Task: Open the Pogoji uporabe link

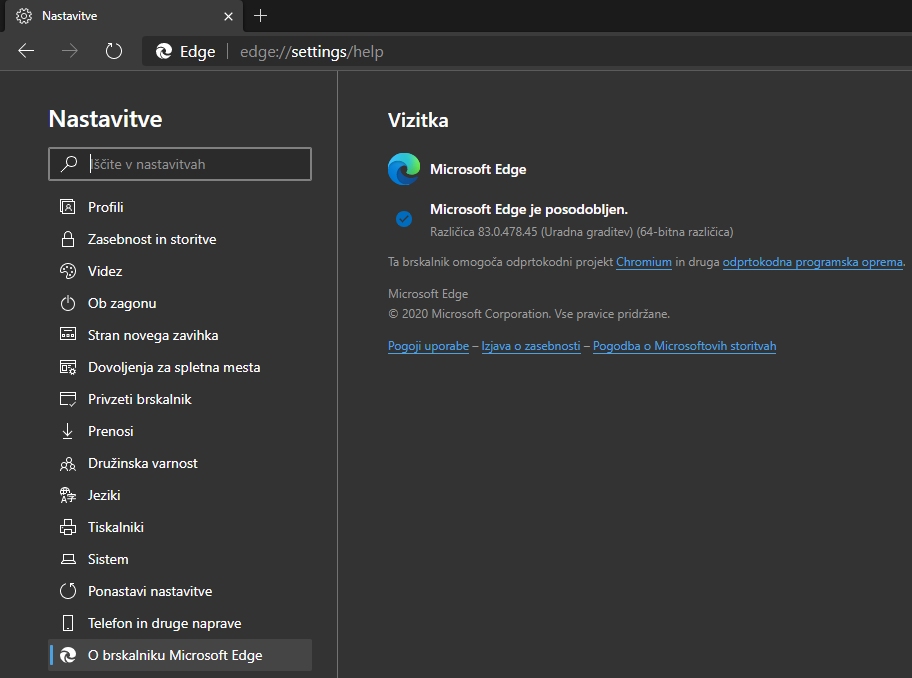Action: coord(428,346)
